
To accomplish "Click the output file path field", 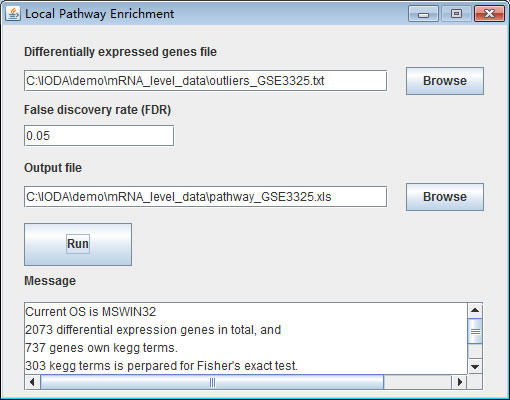I will click(205, 197).
